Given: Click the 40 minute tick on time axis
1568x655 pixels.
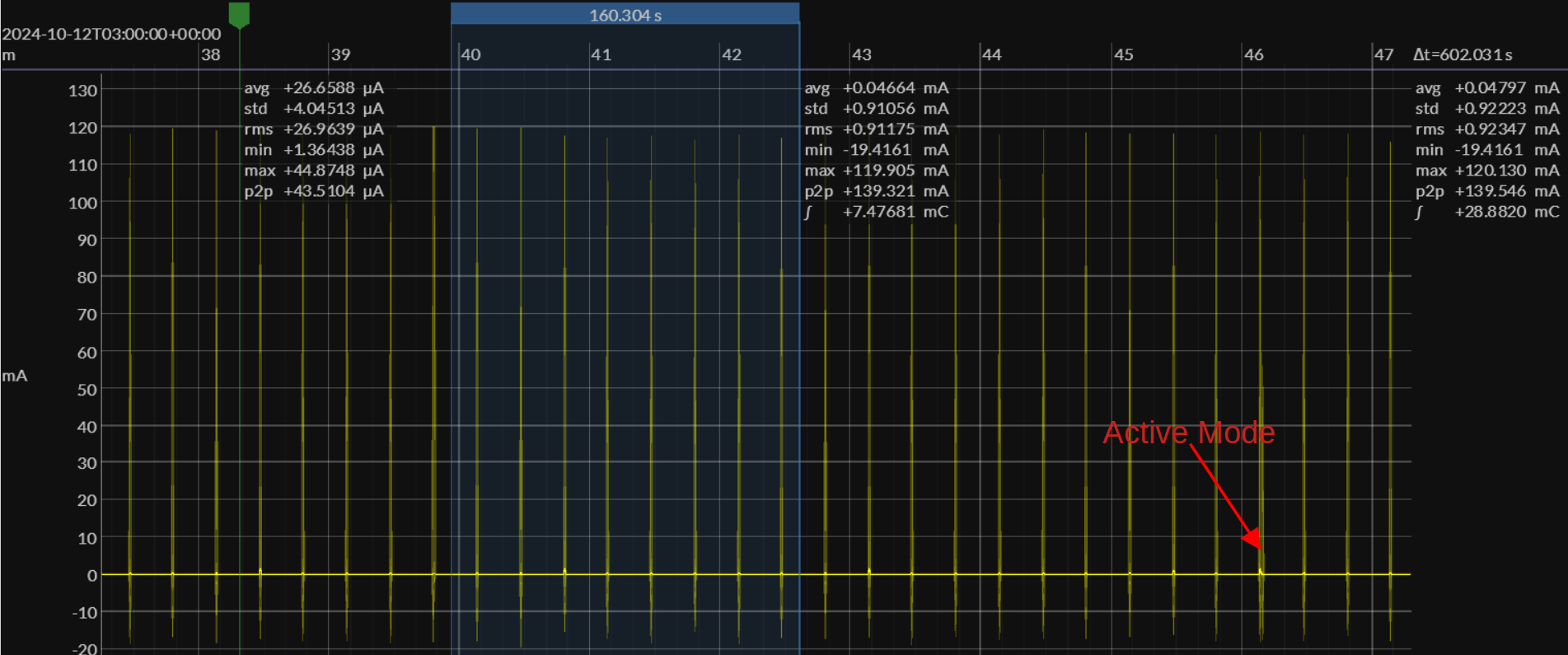Looking at the screenshot, I should click(x=470, y=54).
